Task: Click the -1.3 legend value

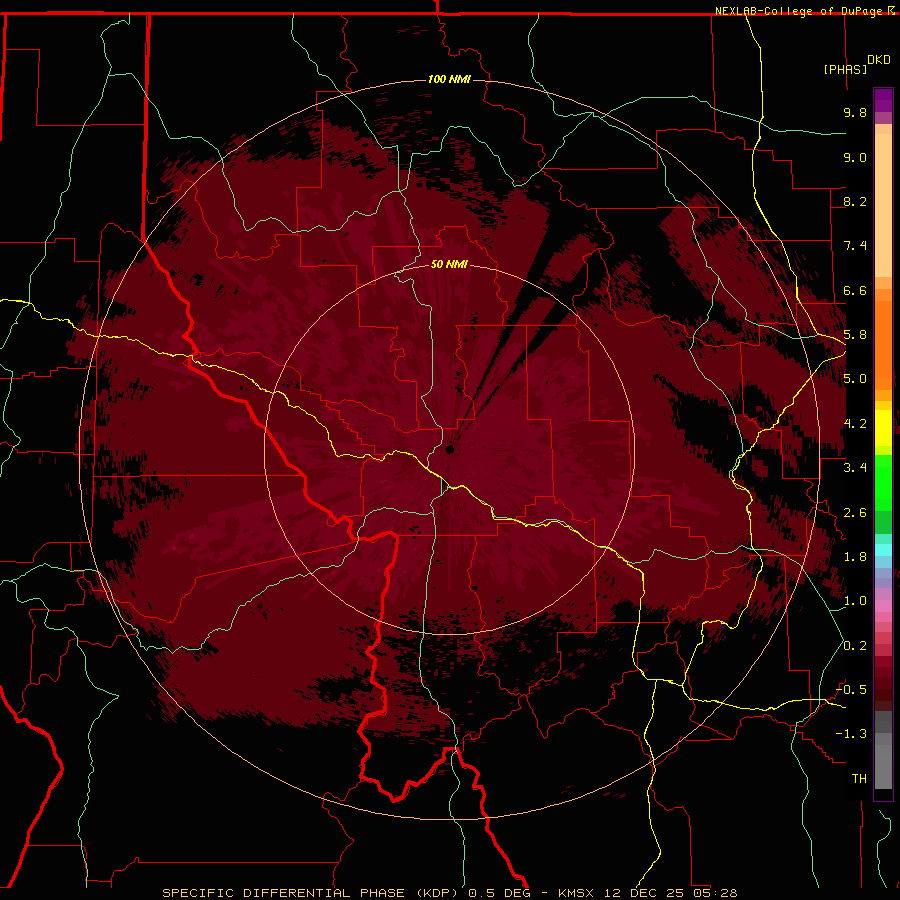Action: (851, 734)
